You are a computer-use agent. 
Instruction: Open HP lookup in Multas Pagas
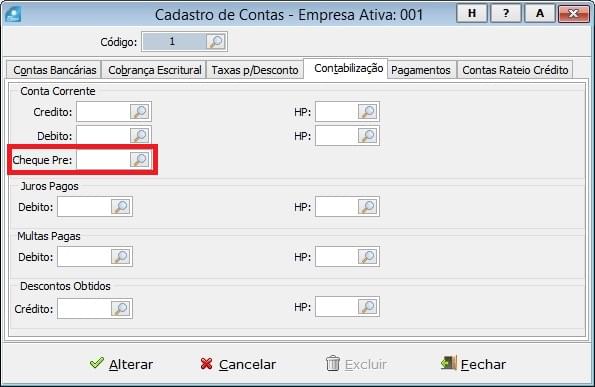pyautogui.click(x=368, y=257)
